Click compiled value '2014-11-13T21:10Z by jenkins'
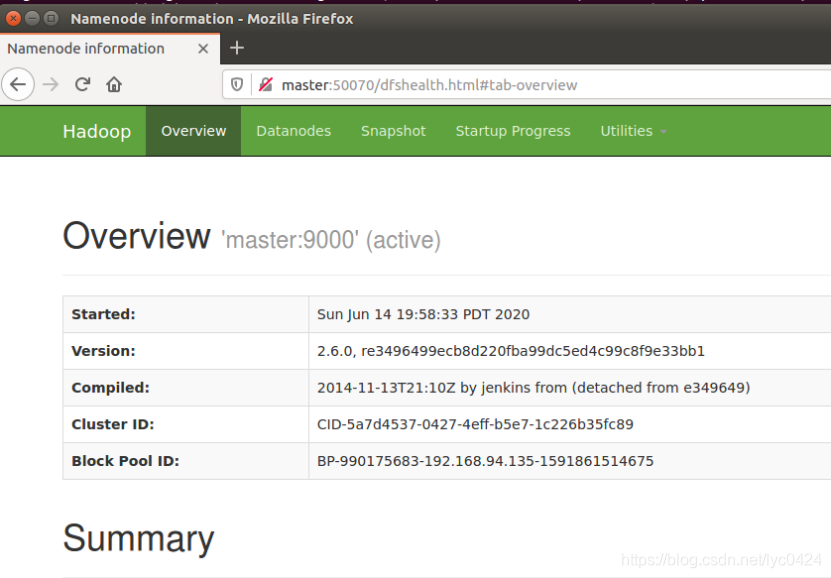Viewport: 831px width, 578px height. [533, 388]
